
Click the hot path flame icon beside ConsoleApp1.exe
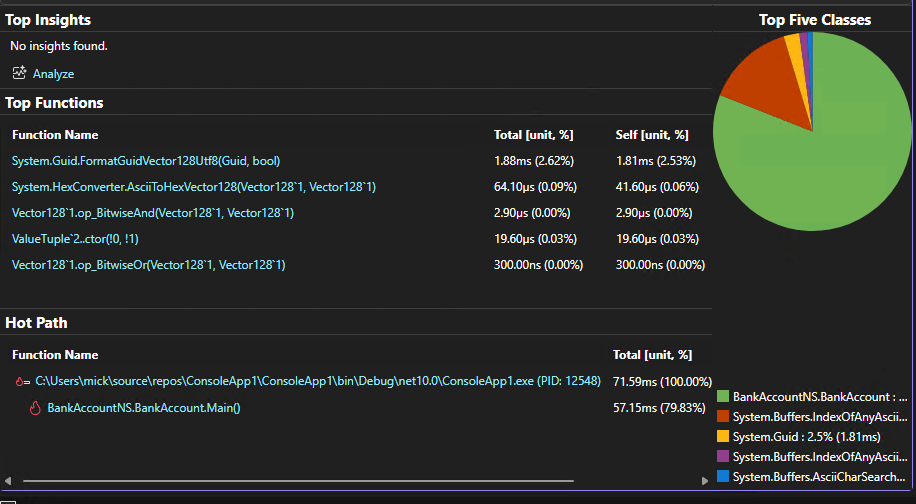(23, 381)
